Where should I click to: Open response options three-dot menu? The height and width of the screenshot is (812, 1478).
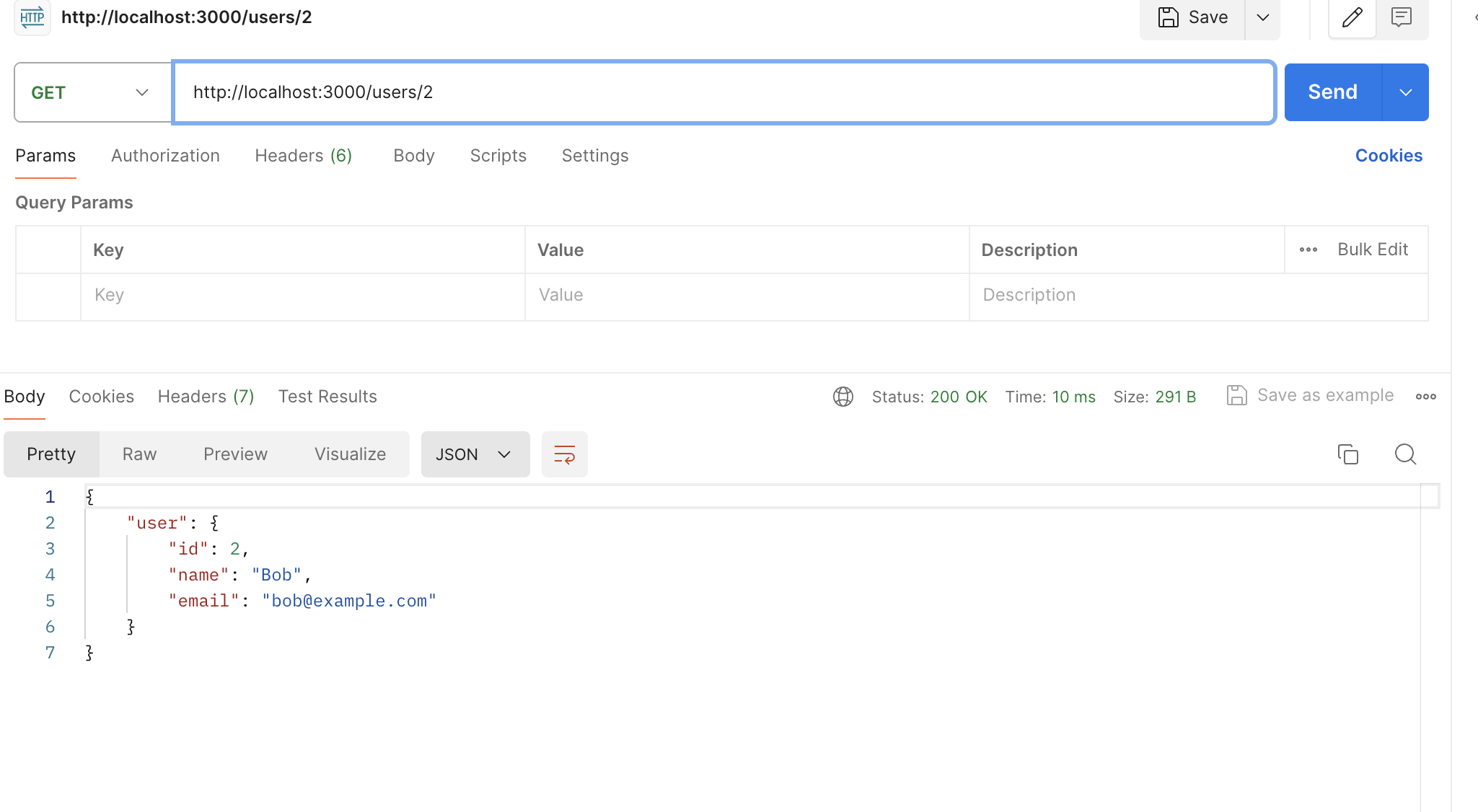click(x=1425, y=397)
